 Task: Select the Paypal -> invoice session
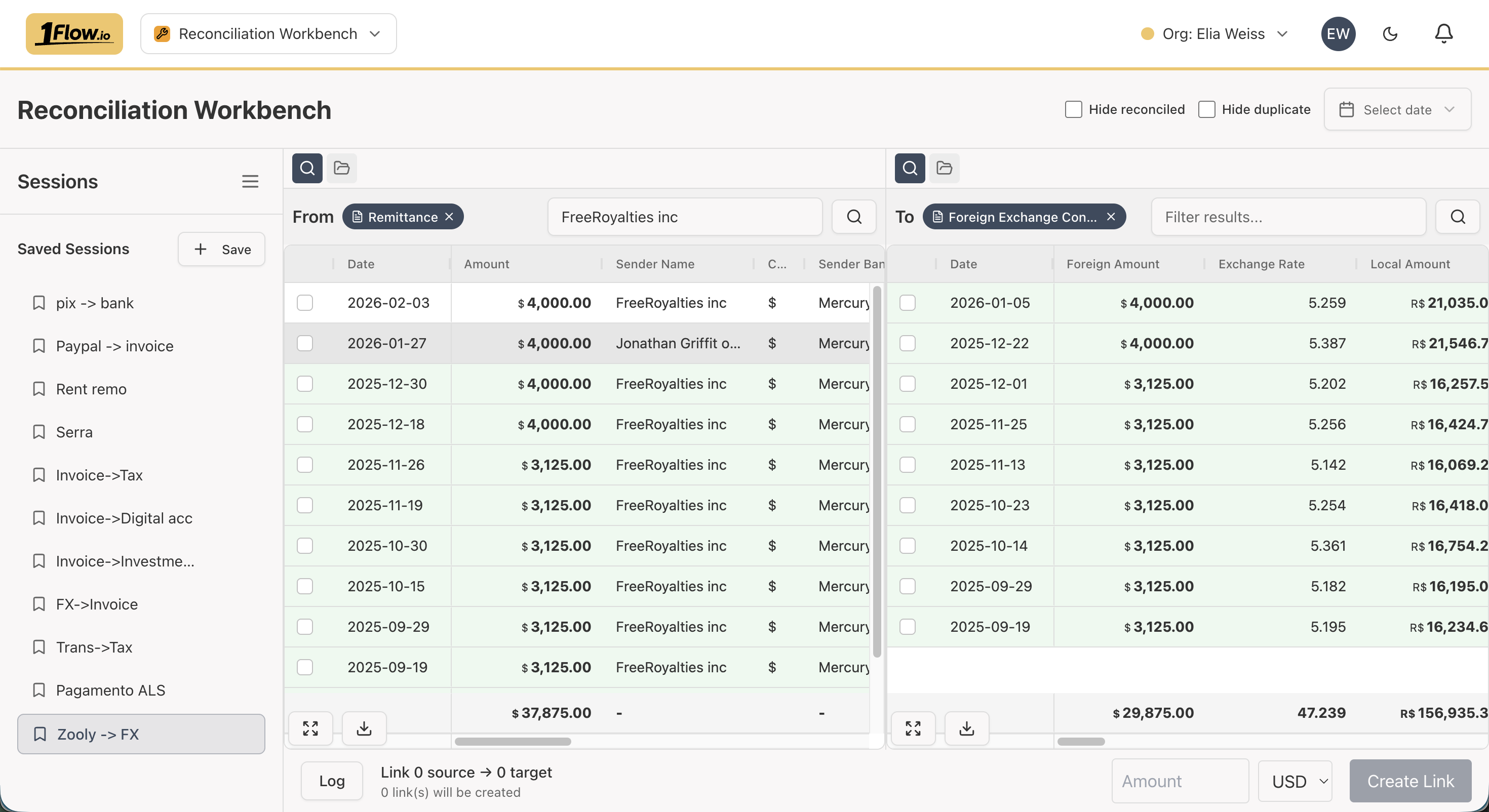click(114, 346)
